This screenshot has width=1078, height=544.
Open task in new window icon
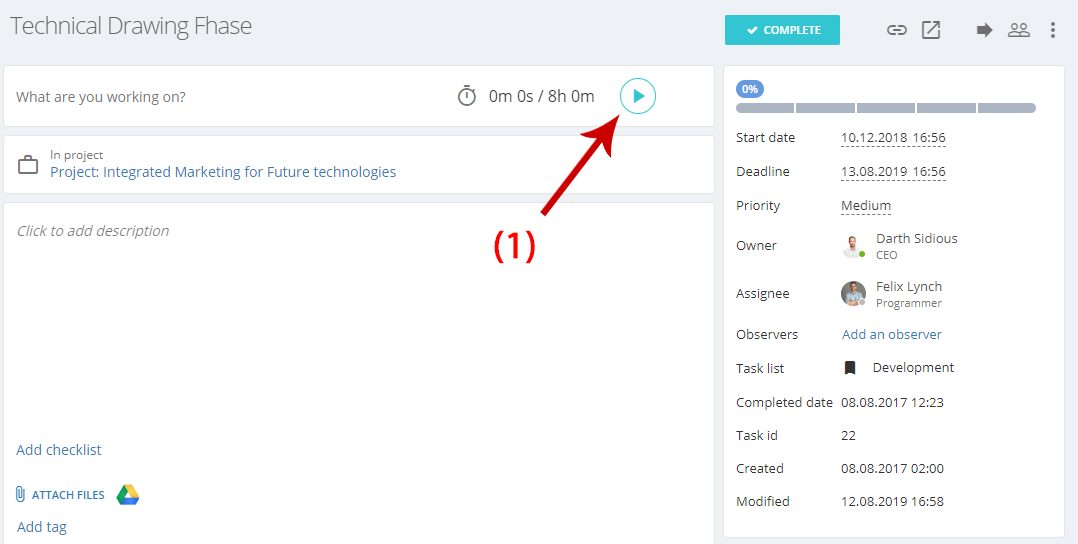pos(931,30)
